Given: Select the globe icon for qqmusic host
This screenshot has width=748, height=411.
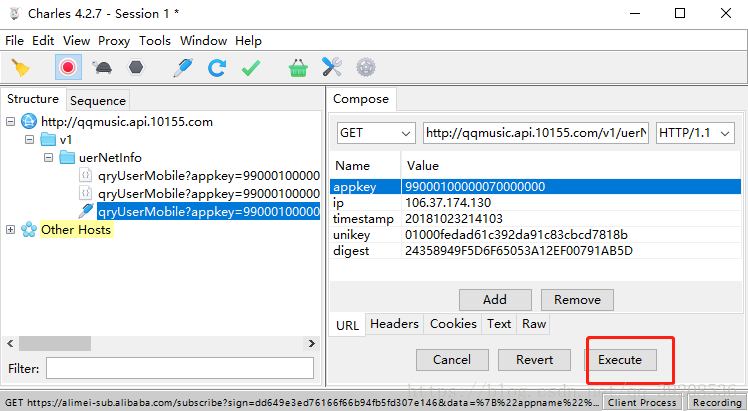Looking at the screenshot, I should (x=29, y=122).
